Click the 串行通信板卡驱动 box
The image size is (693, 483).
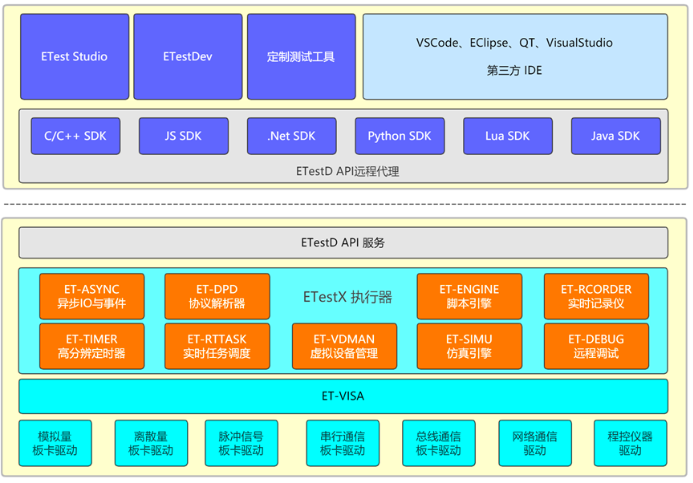coord(343,443)
